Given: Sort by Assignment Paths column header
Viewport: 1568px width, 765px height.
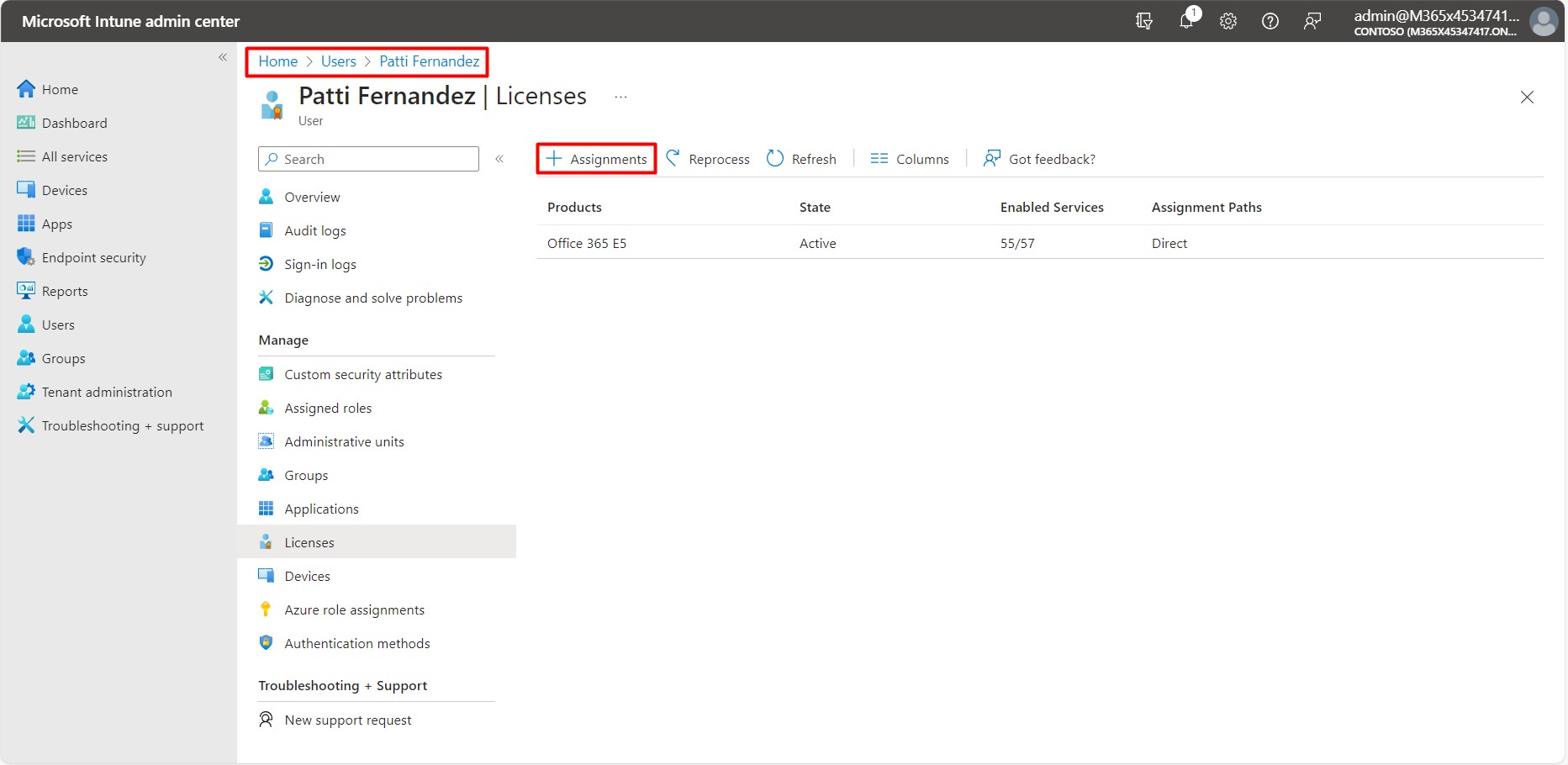Looking at the screenshot, I should (x=1206, y=207).
